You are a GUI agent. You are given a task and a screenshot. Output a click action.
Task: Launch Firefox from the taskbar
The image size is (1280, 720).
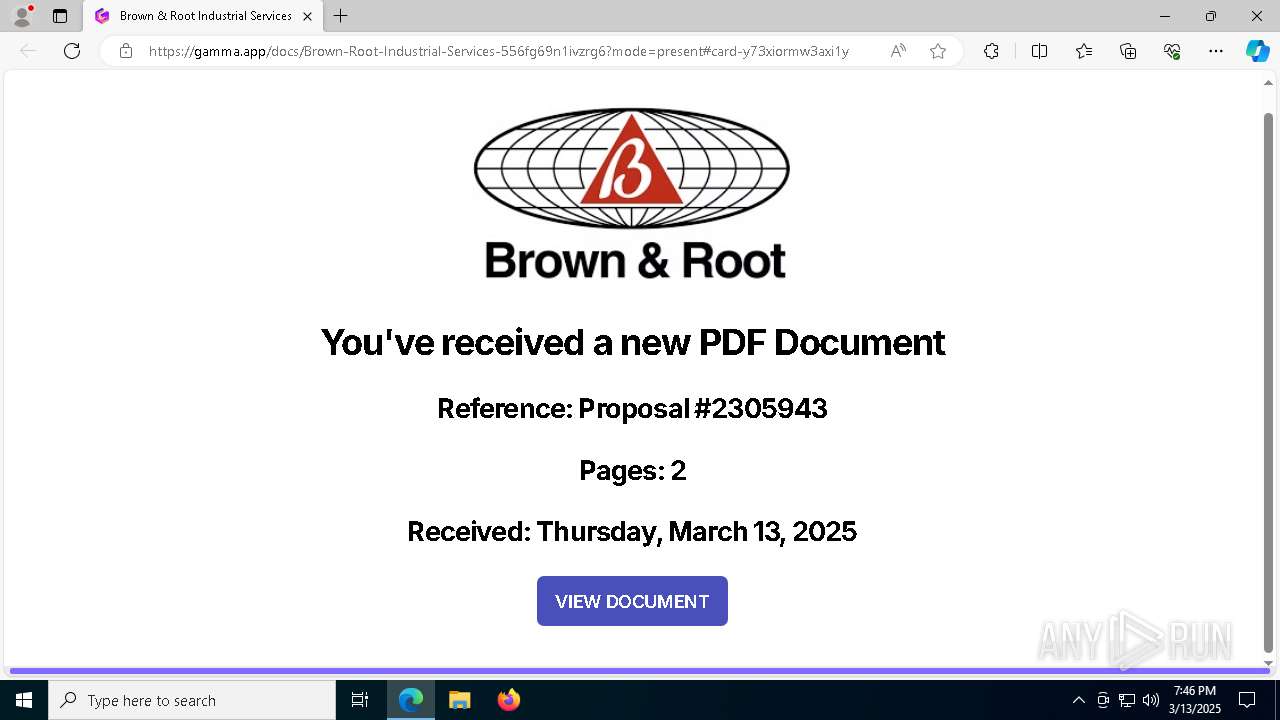point(508,700)
